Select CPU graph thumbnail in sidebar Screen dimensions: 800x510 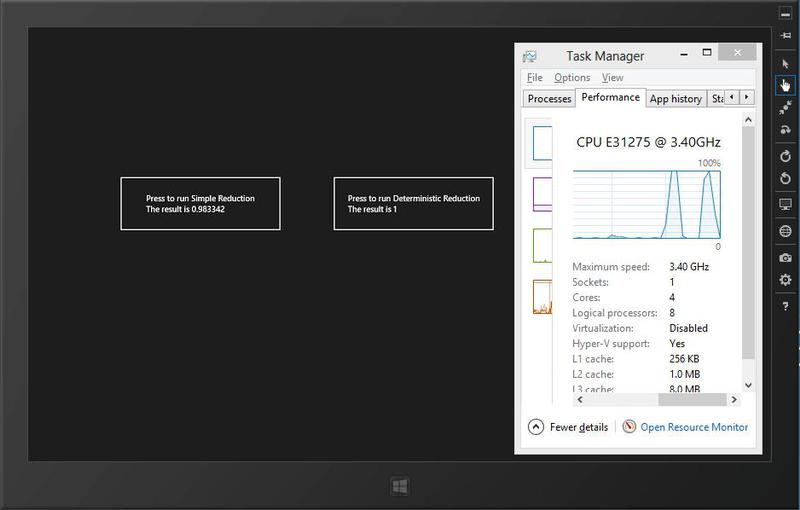pos(542,143)
